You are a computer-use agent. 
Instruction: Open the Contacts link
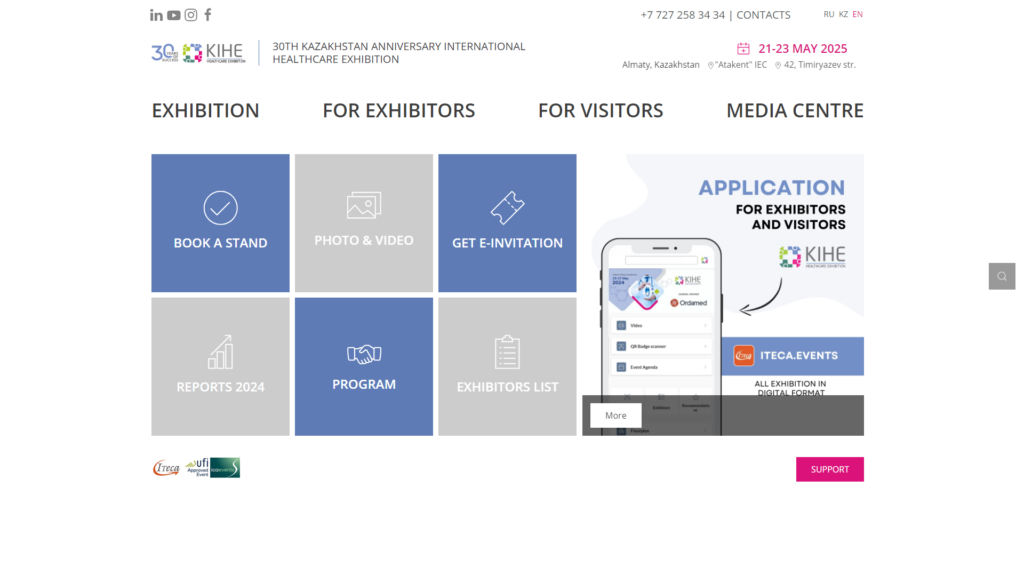click(x=763, y=15)
